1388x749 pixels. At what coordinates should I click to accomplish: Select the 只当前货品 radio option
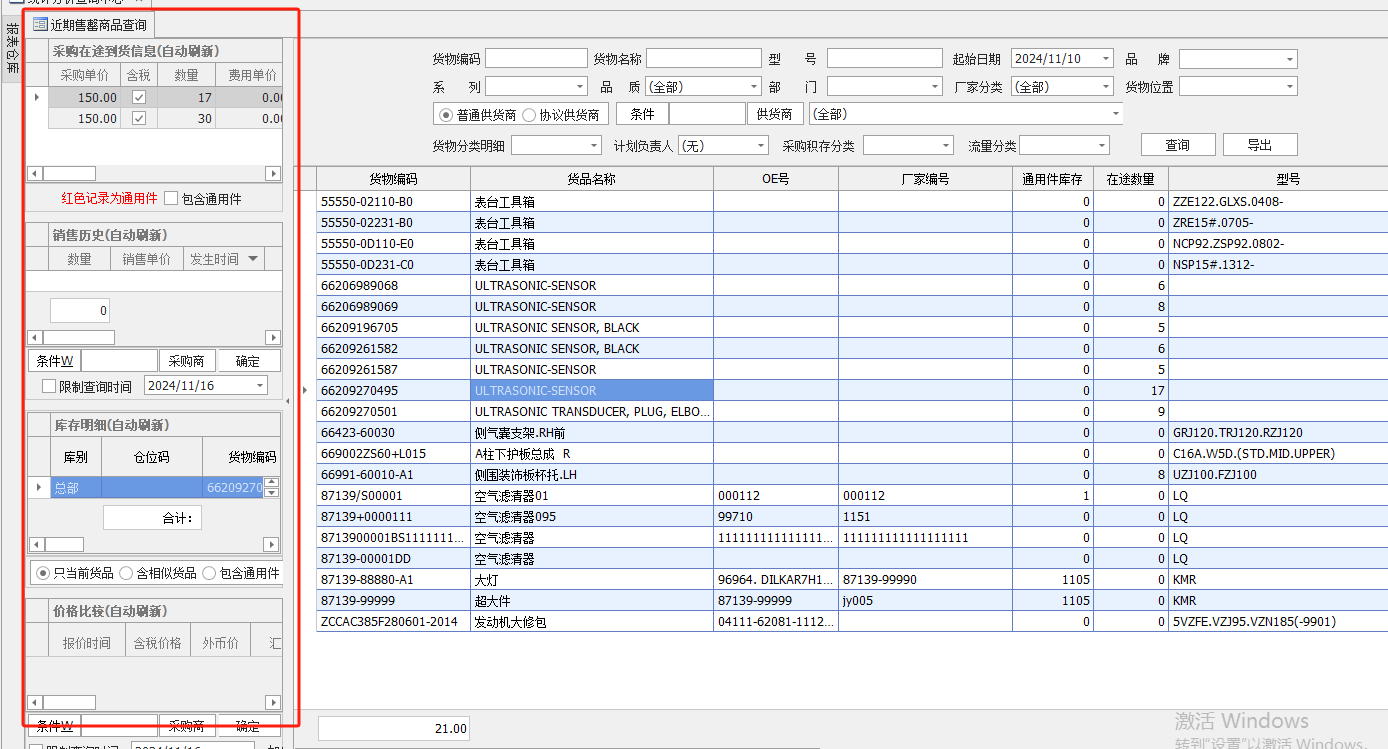pyautogui.click(x=42, y=573)
